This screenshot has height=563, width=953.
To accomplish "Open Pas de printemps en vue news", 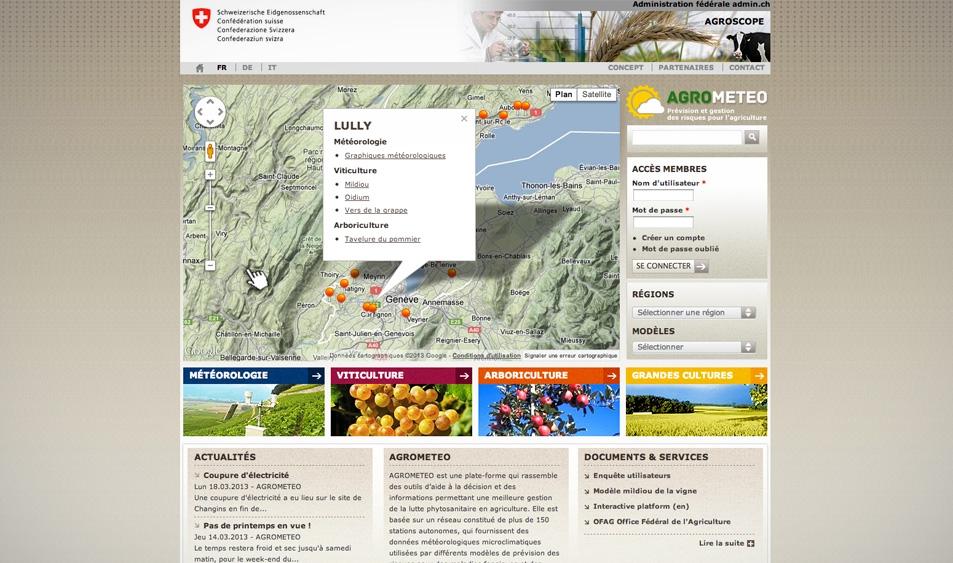I will pyautogui.click(x=257, y=526).
